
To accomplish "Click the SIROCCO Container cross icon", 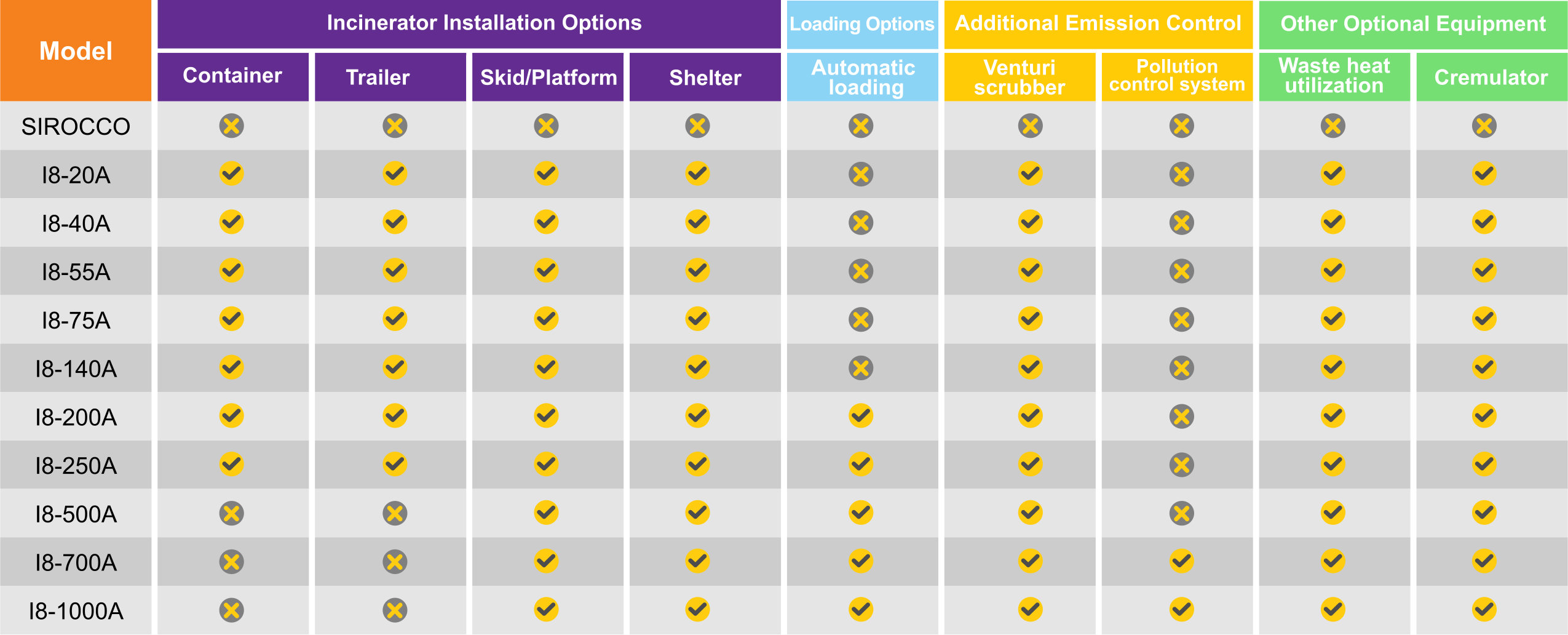I will [x=231, y=126].
